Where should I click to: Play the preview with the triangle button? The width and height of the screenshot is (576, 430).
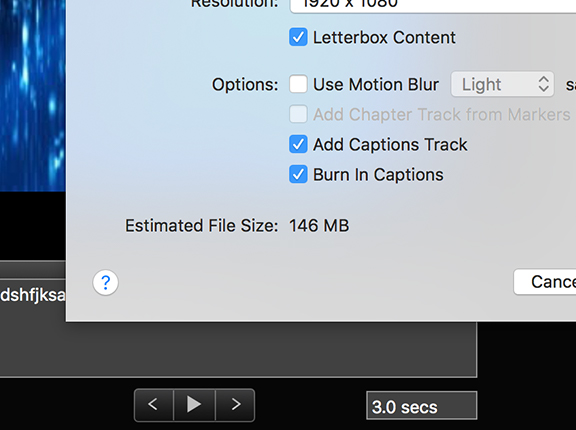(194, 405)
